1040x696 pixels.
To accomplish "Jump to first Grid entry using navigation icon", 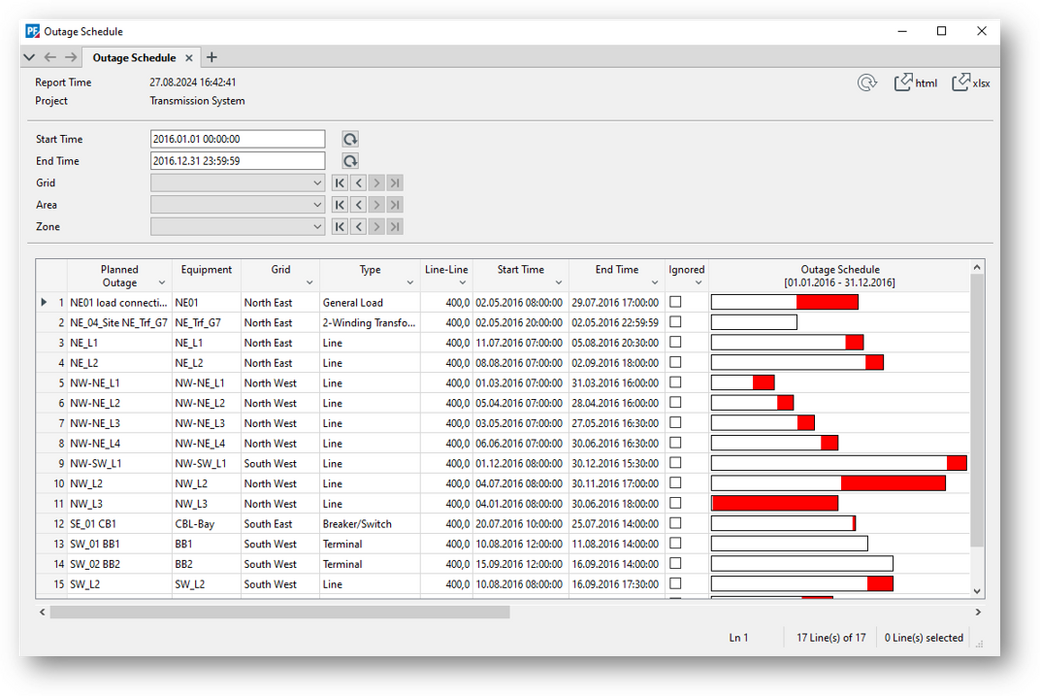I will point(339,183).
